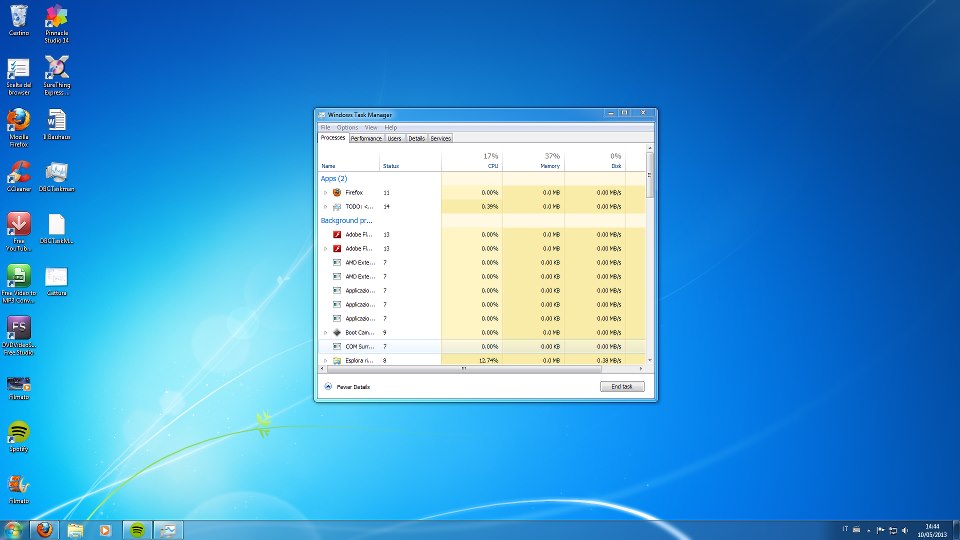Click the system clock showing 14:44
Screen dimensions: 960x540
932,530
